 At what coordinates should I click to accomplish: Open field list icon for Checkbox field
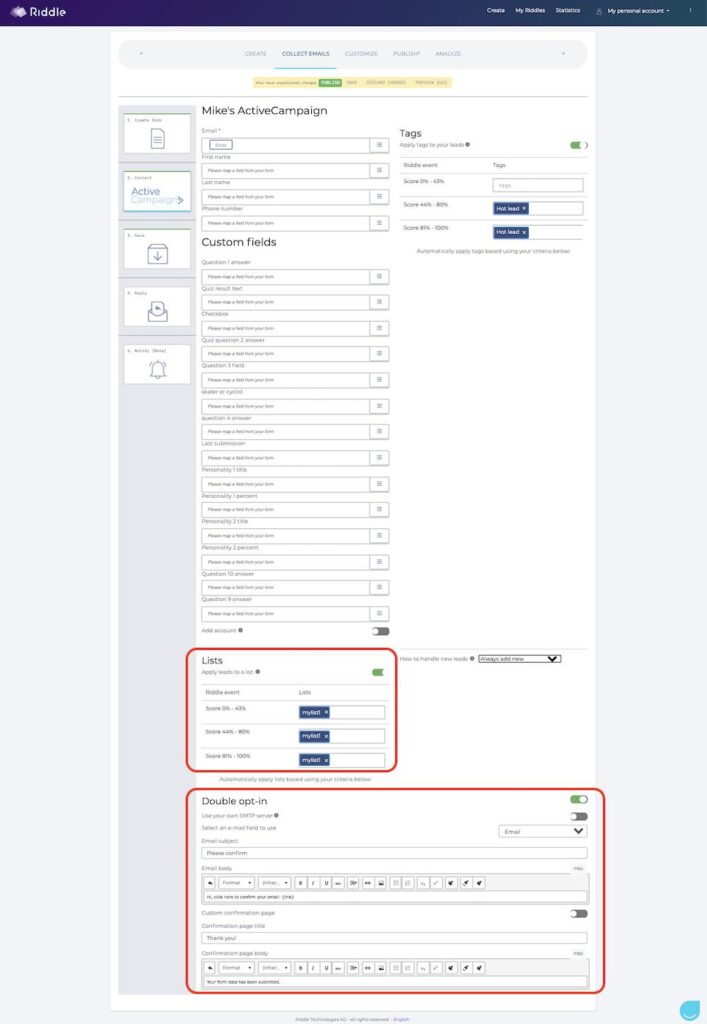pos(379,328)
